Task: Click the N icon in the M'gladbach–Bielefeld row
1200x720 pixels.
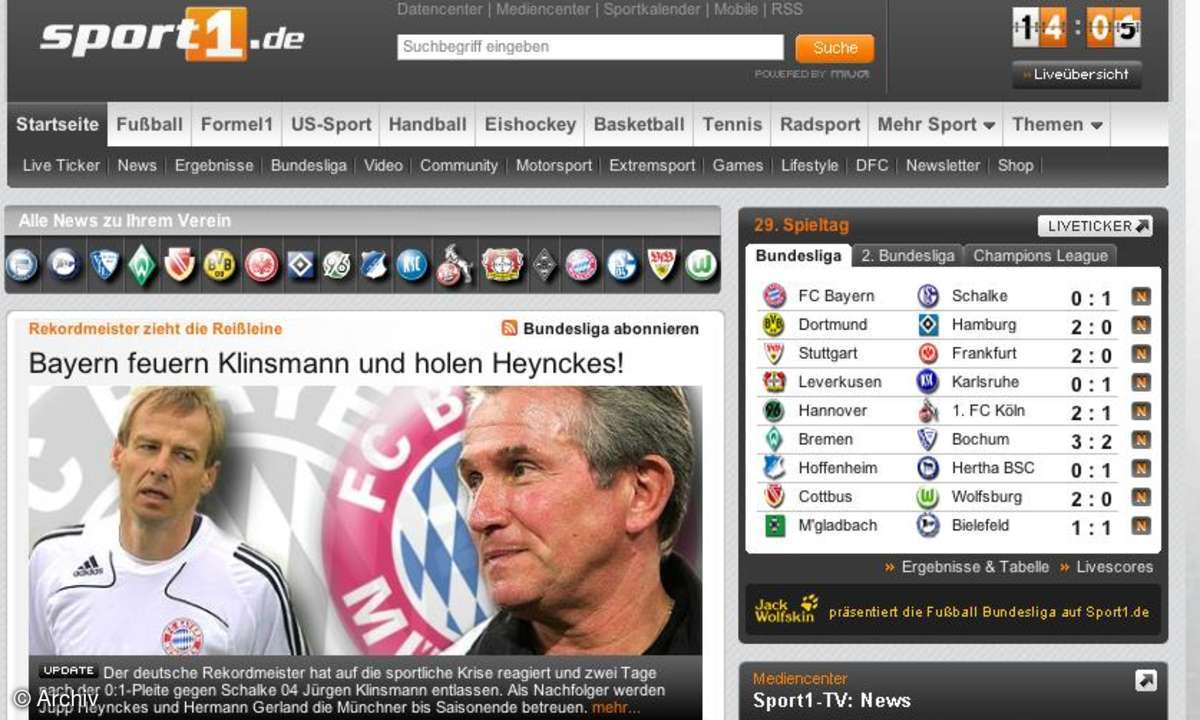Action: coord(1141,526)
